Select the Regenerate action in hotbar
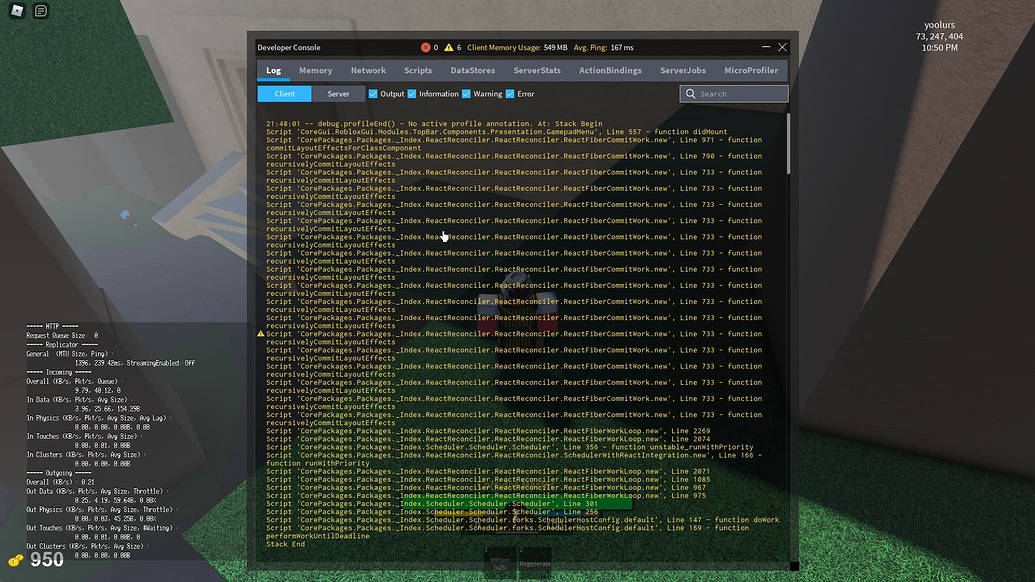 (x=535, y=563)
